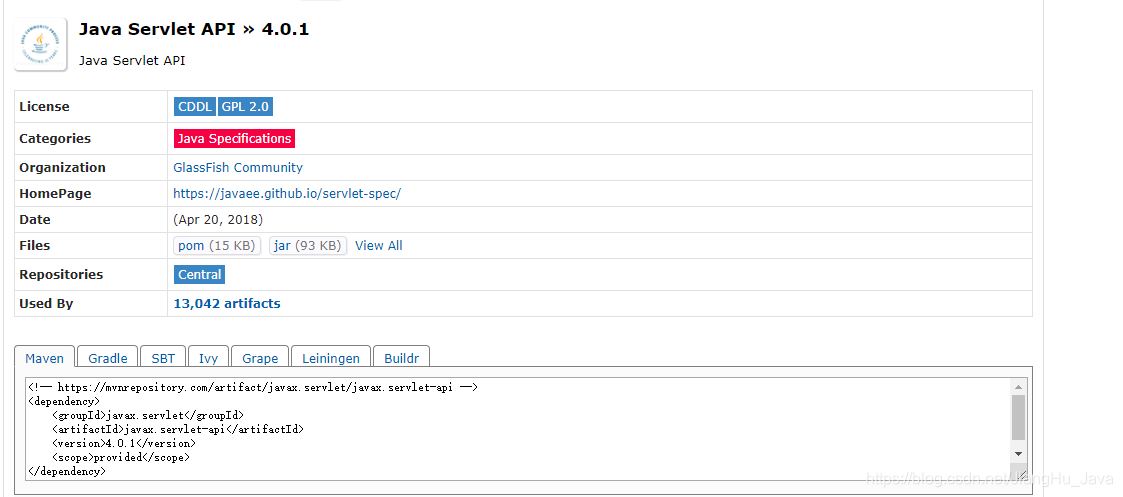Click the snippet scrollbar up arrow

pyautogui.click(x=1018, y=387)
